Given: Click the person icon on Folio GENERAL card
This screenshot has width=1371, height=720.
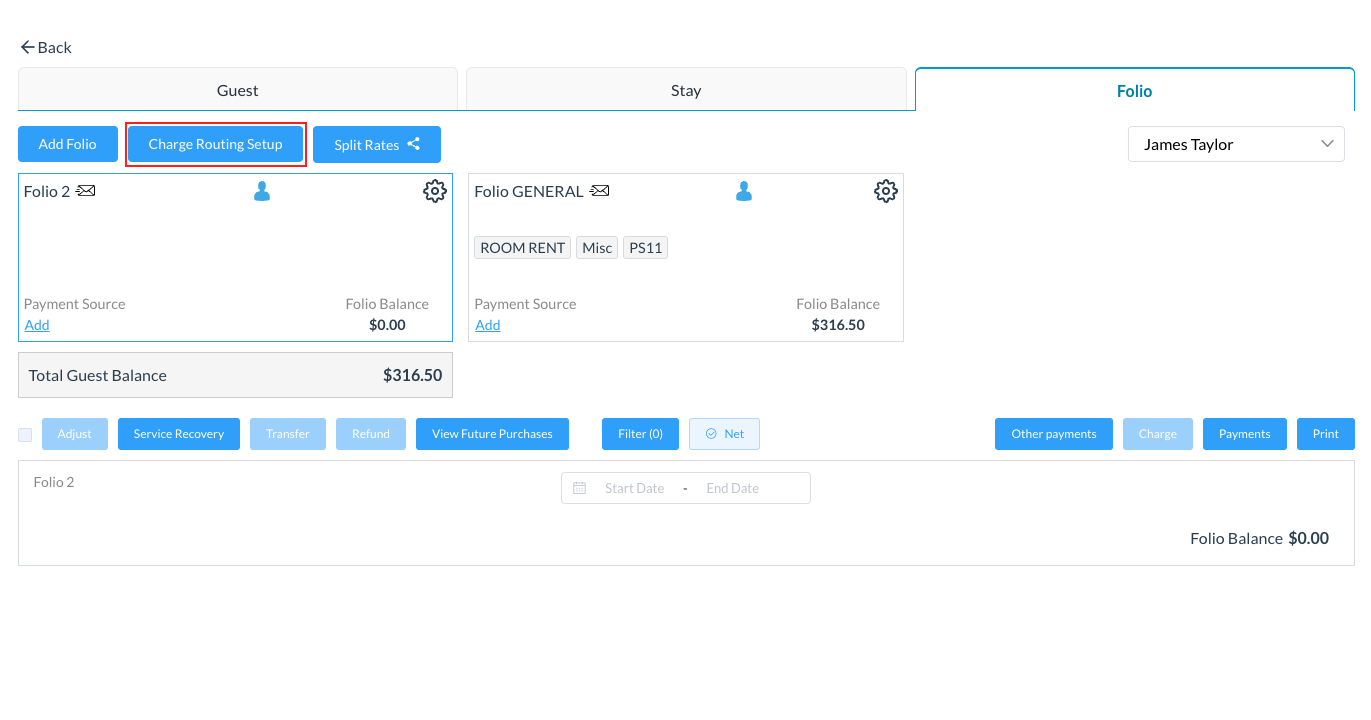Looking at the screenshot, I should (744, 191).
